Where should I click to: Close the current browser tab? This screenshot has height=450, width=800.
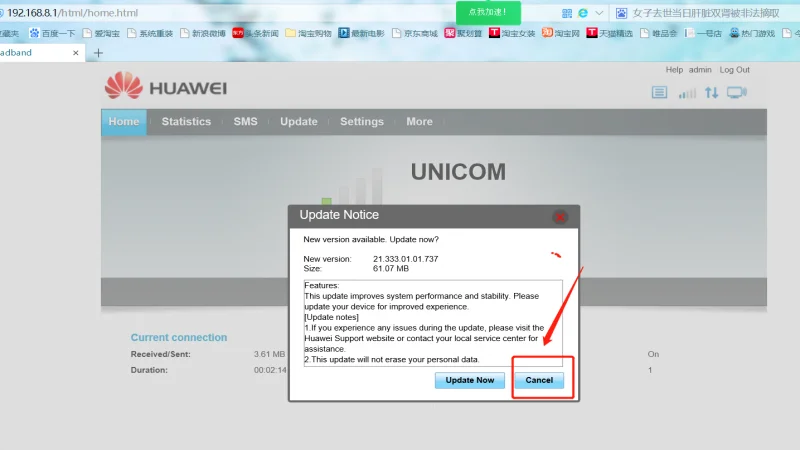point(76,53)
